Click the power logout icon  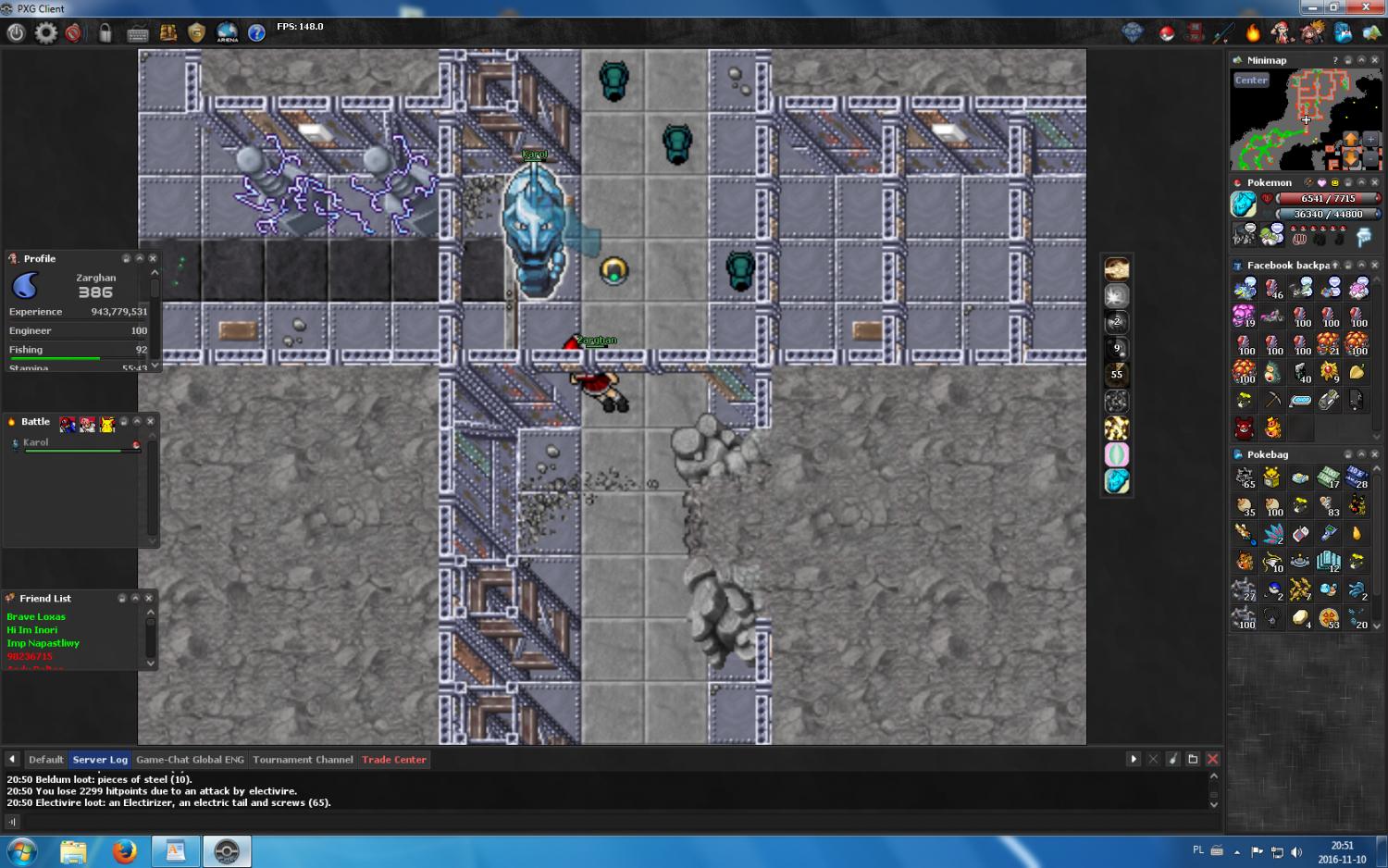16,33
